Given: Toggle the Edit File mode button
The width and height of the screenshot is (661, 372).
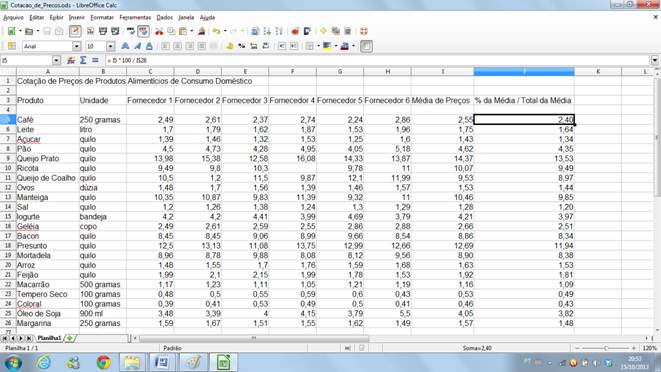Looking at the screenshot, I should click(75, 31).
